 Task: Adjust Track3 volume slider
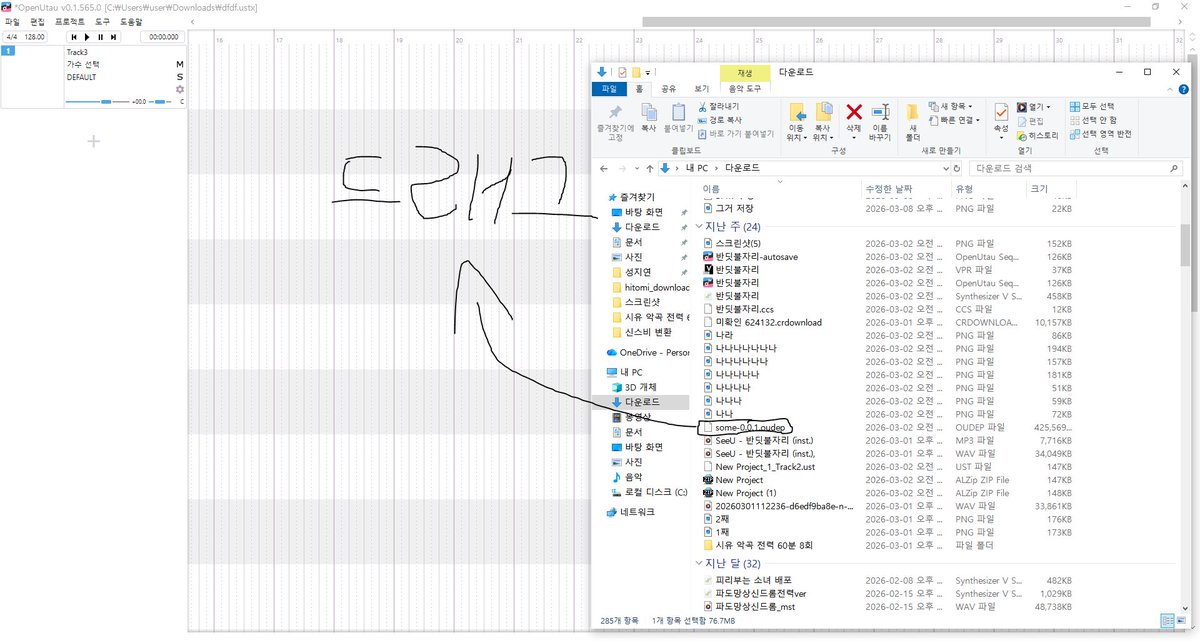click(x=97, y=101)
